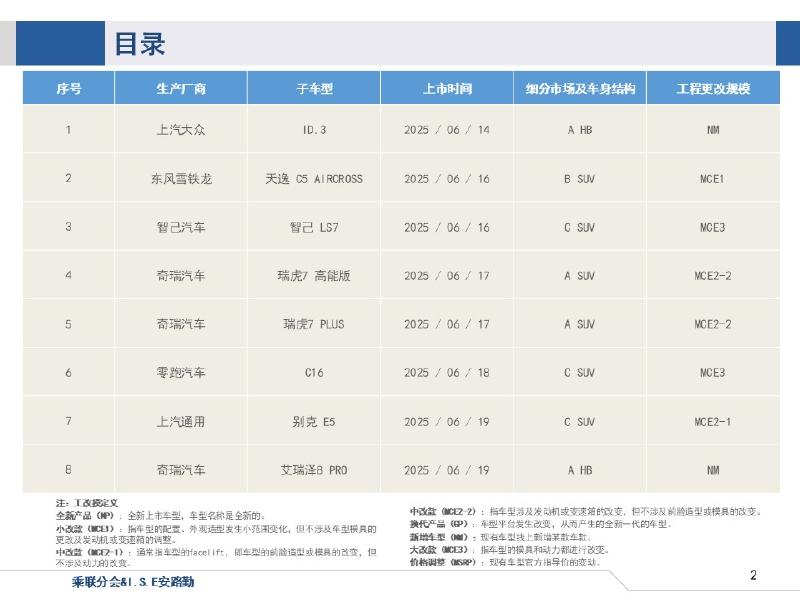The width and height of the screenshot is (800, 600).
Task: Click the 全新产品 (NP) definition line
Action: point(161,515)
